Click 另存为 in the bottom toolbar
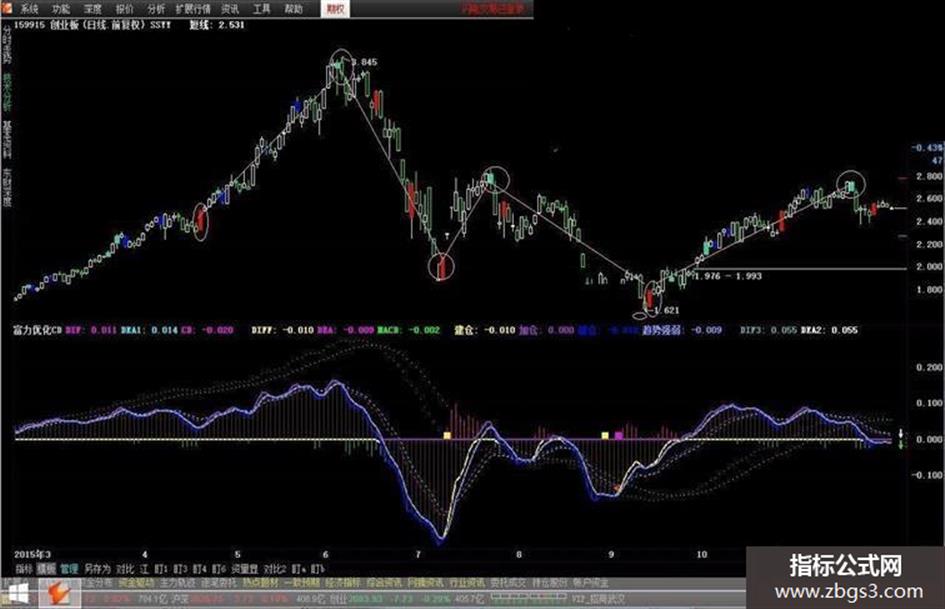This screenshot has width=945, height=609. 97,569
